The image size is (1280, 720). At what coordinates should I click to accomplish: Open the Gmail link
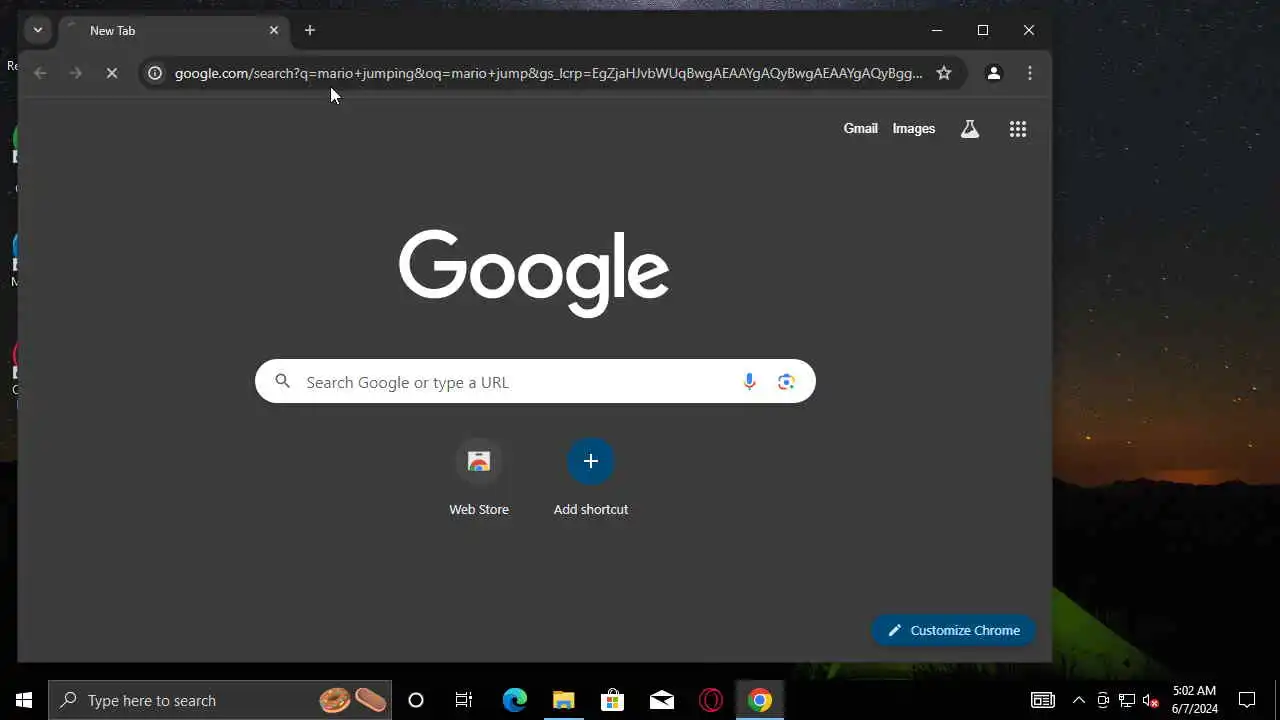click(x=861, y=128)
